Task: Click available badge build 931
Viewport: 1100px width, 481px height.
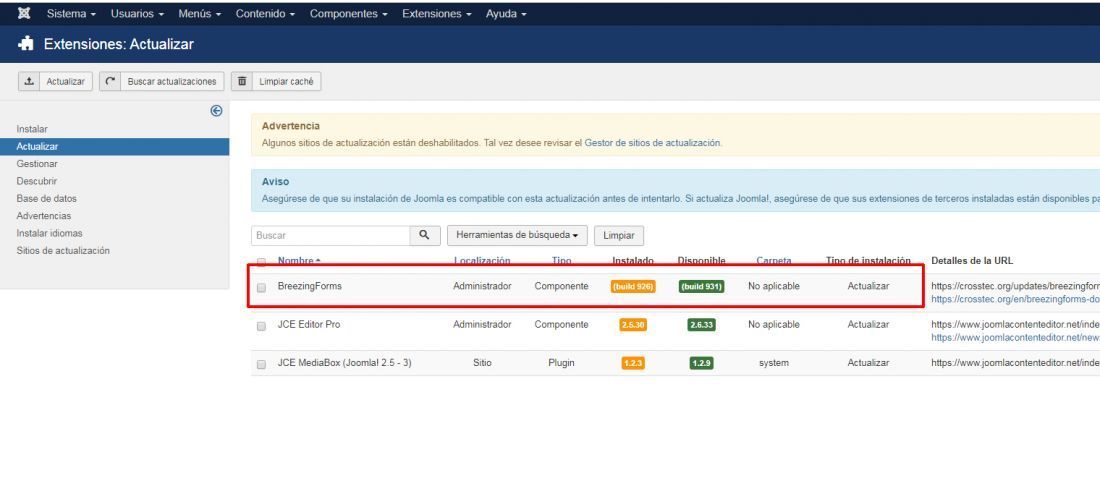Action: (702, 287)
